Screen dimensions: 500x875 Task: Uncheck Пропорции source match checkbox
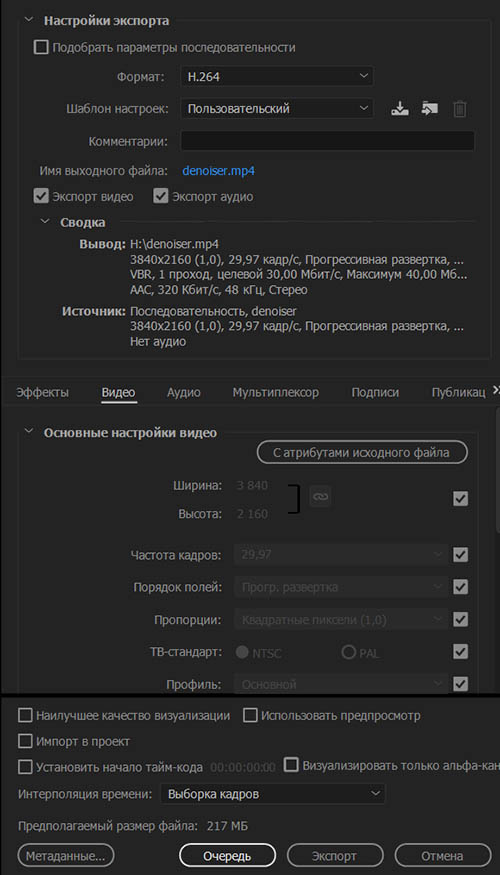point(460,619)
